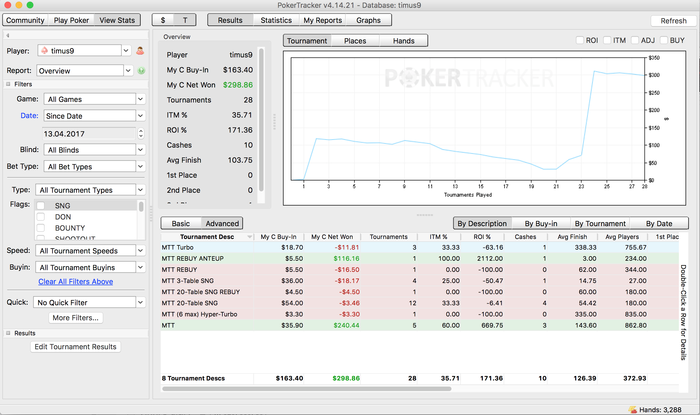Viewport: 700px width, 415px height.
Task: Open the Buyin dropdown
Action: tap(140, 267)
